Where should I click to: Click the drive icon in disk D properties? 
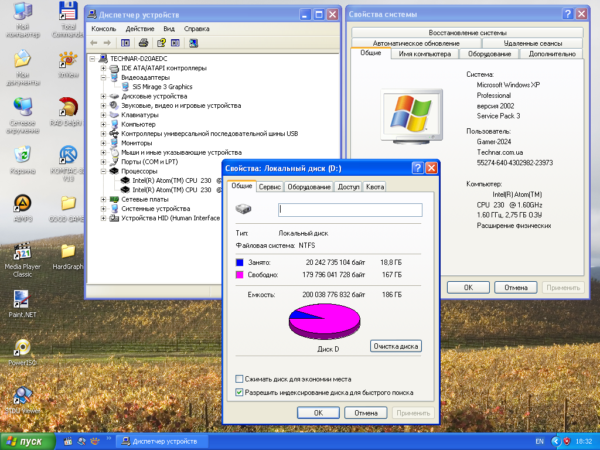coord(243,209)
